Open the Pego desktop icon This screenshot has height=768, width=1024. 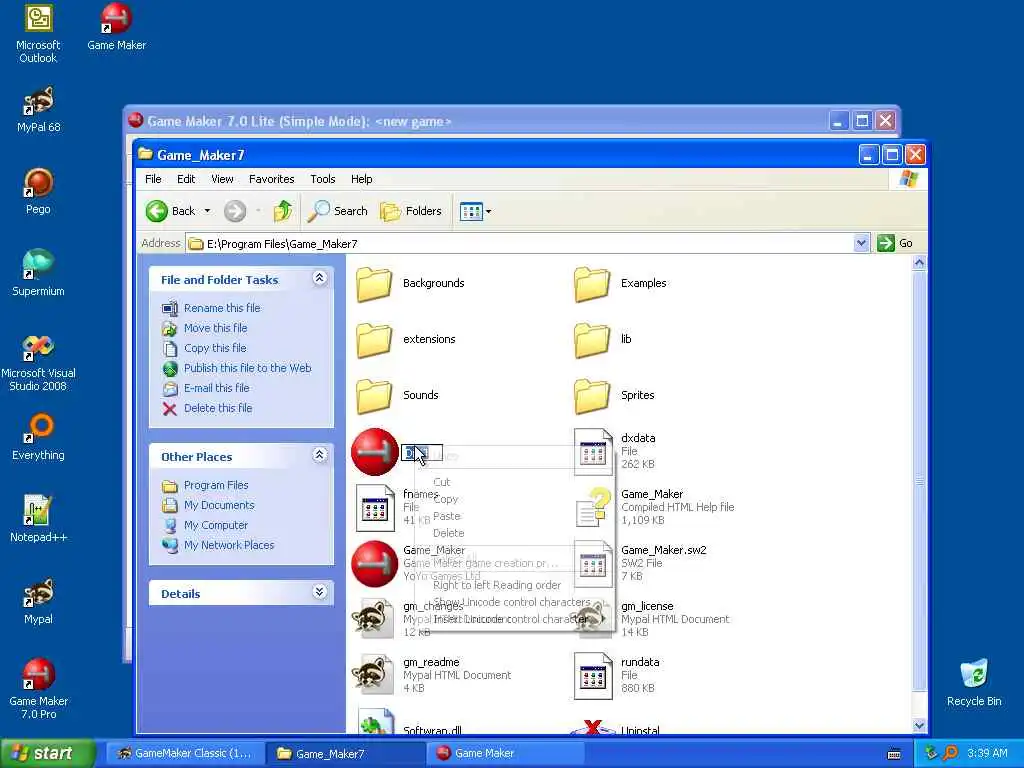coord(38,191)
